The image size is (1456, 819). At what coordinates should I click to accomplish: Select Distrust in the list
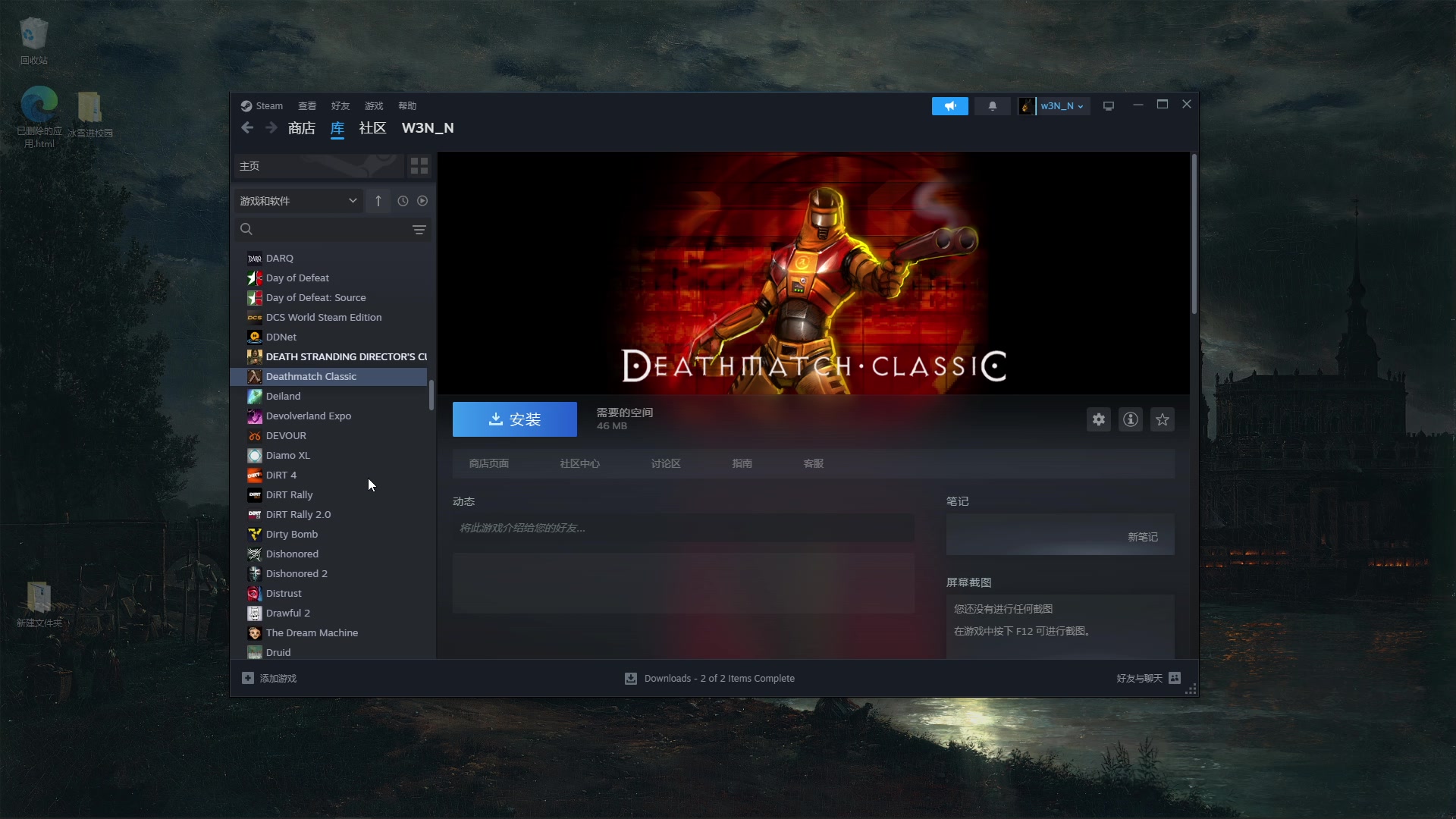(330, 594)
